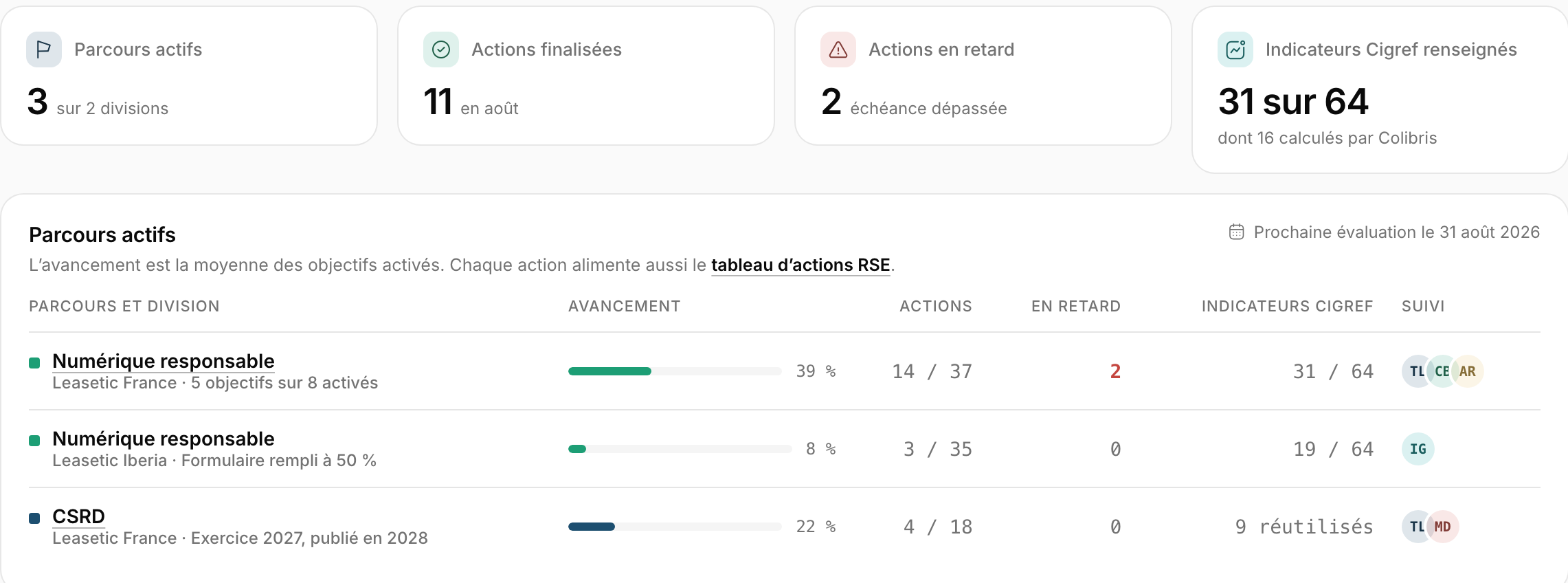Click the green square marker of the Leasetic Iberia row

(34, 441)
